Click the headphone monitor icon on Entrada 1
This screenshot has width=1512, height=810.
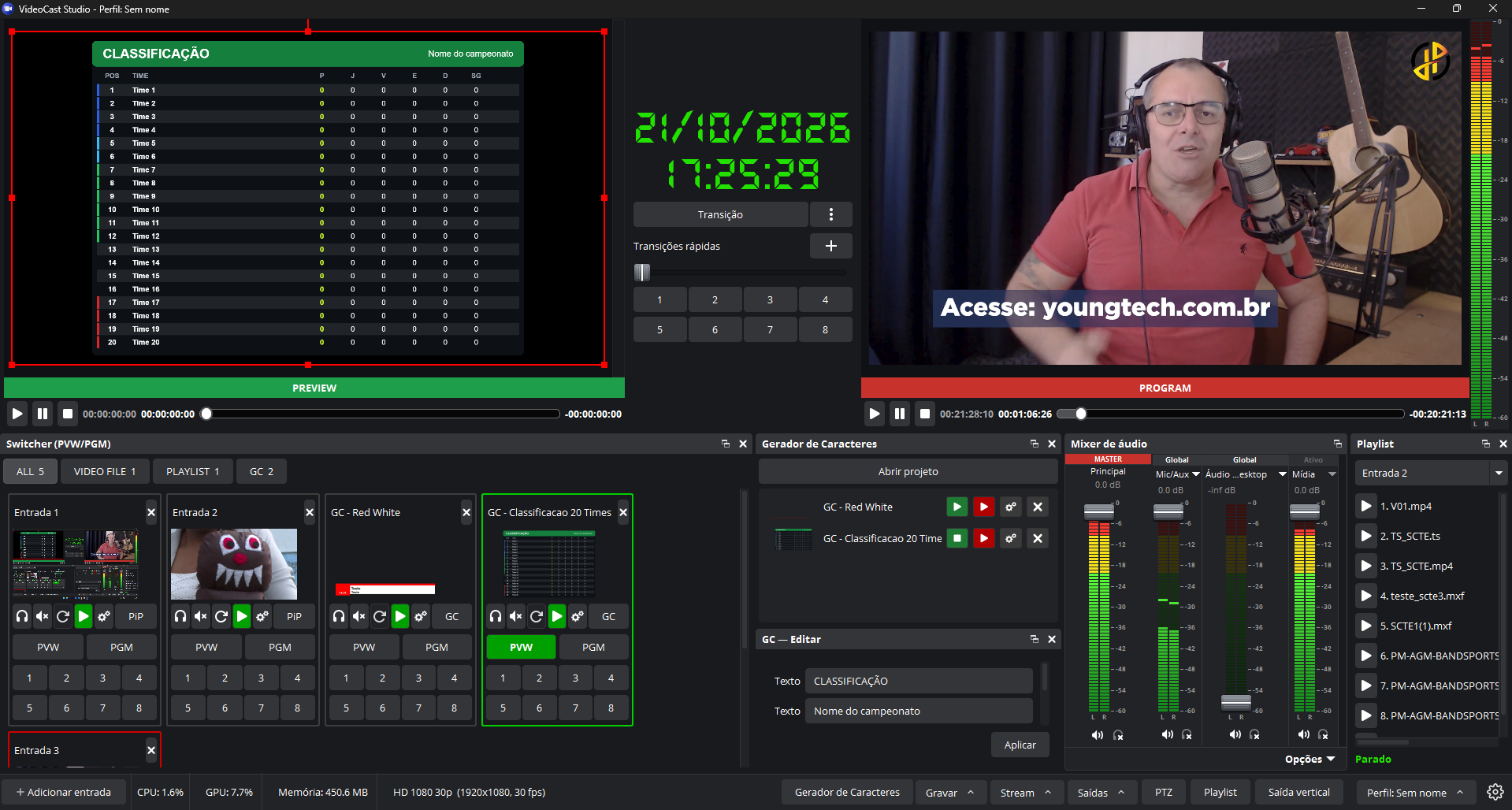22,616
